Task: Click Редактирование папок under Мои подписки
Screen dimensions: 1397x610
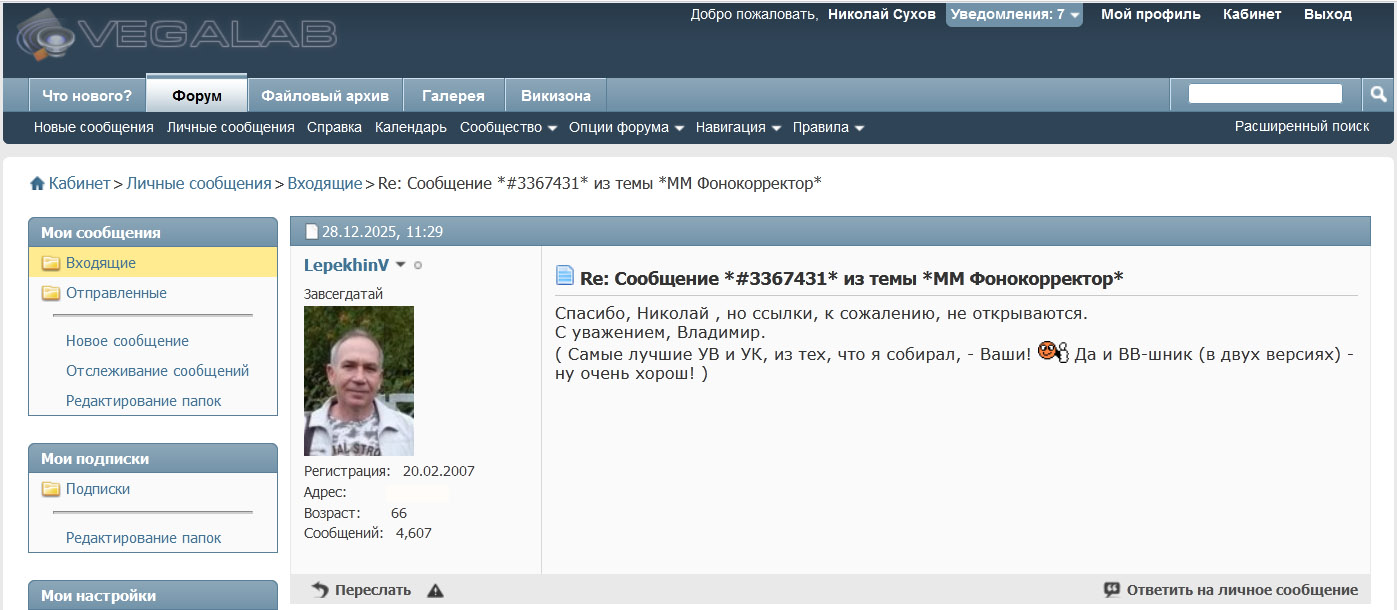Action: [144, 538]
